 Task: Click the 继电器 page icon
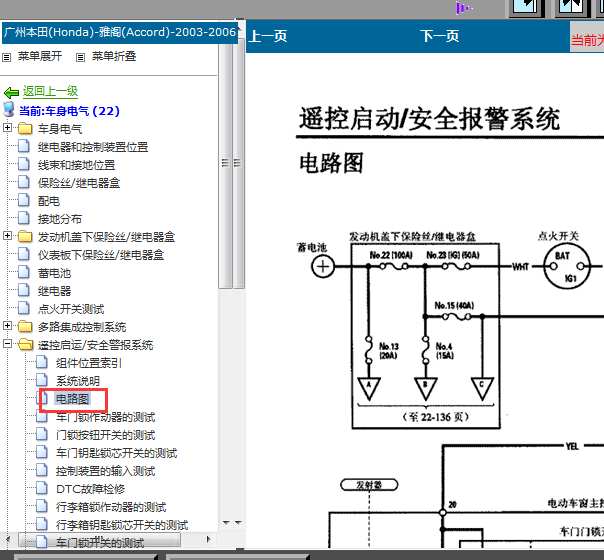[x=24, y=290]
